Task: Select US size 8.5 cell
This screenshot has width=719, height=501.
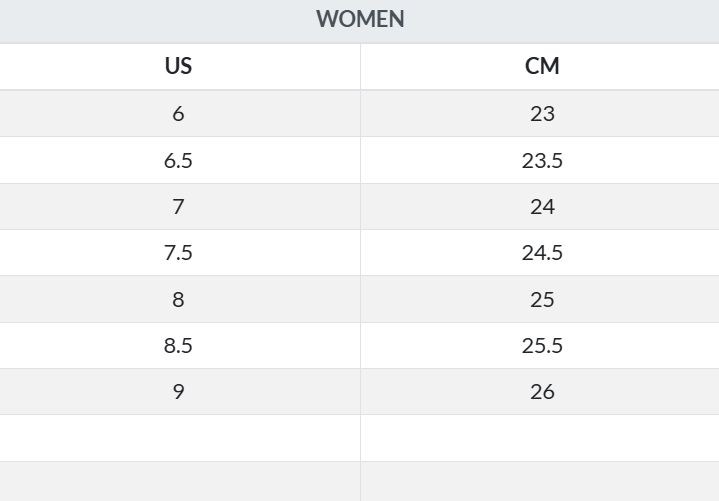Action: click(x=180, y=346)
